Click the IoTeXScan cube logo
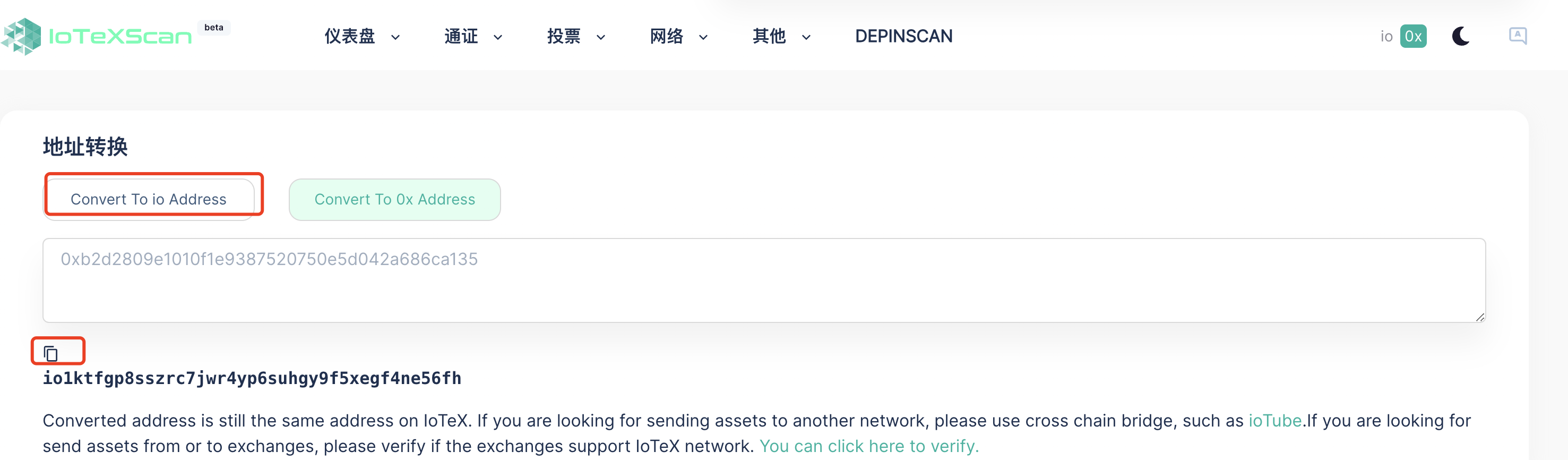Screen dimensions: 1568x460 tap(21, 37)
